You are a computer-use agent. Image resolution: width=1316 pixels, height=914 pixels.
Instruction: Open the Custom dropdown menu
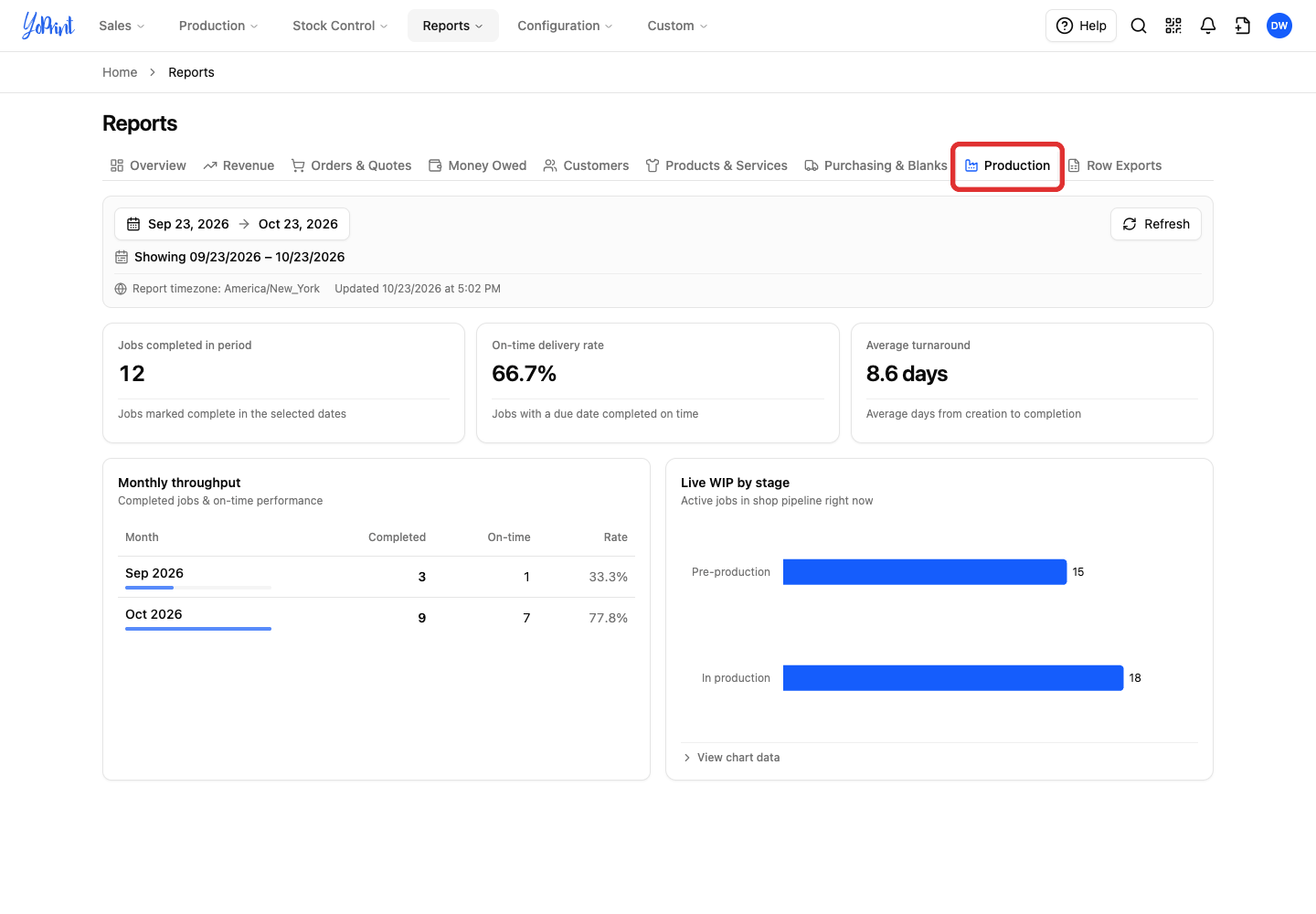[677, 26]
